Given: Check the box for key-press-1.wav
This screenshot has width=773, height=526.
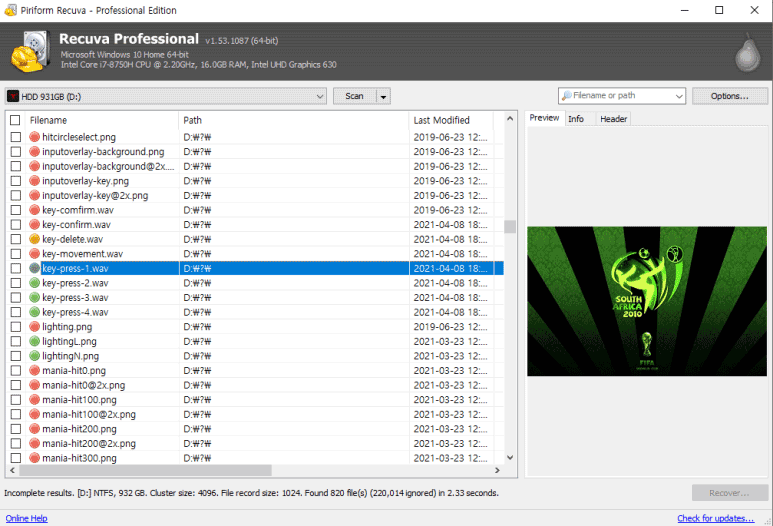Looking at the screenshot, I should click(x=16, y=268).
